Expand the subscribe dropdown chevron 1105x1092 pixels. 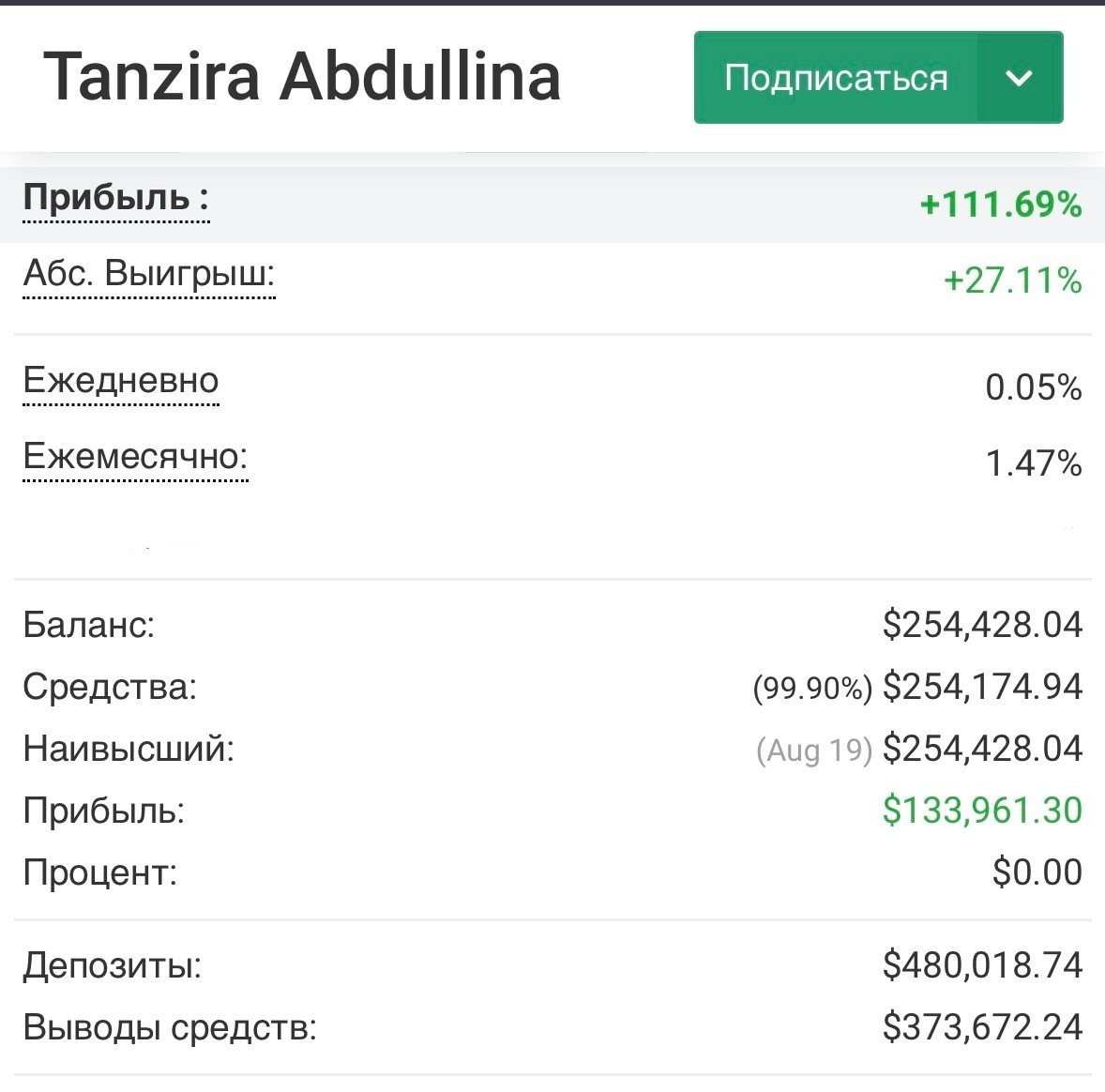(1019, 78)
